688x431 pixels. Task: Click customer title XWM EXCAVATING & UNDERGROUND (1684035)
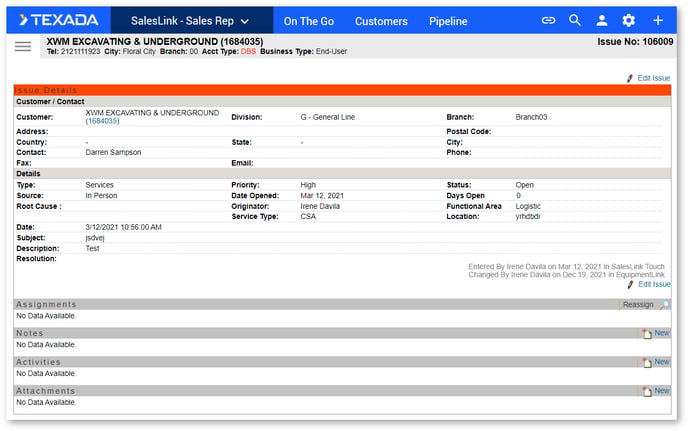155,41
